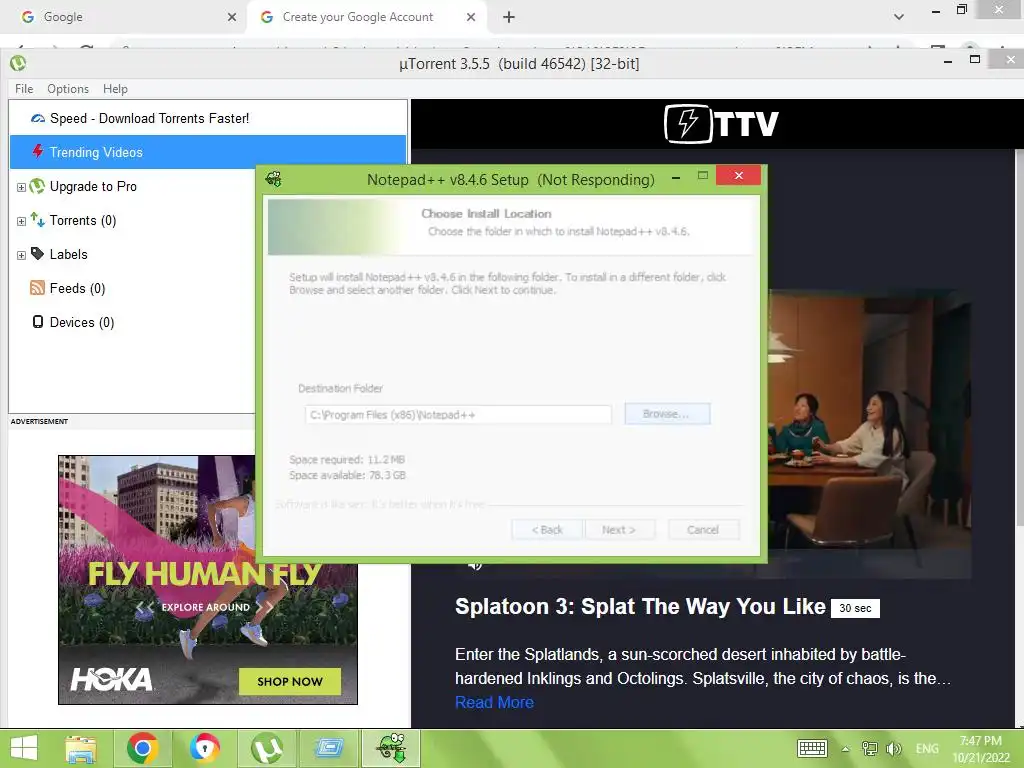Open the Notepad++ installer taskbar icon
The image size is (1024, 768).
click(391, 749)
